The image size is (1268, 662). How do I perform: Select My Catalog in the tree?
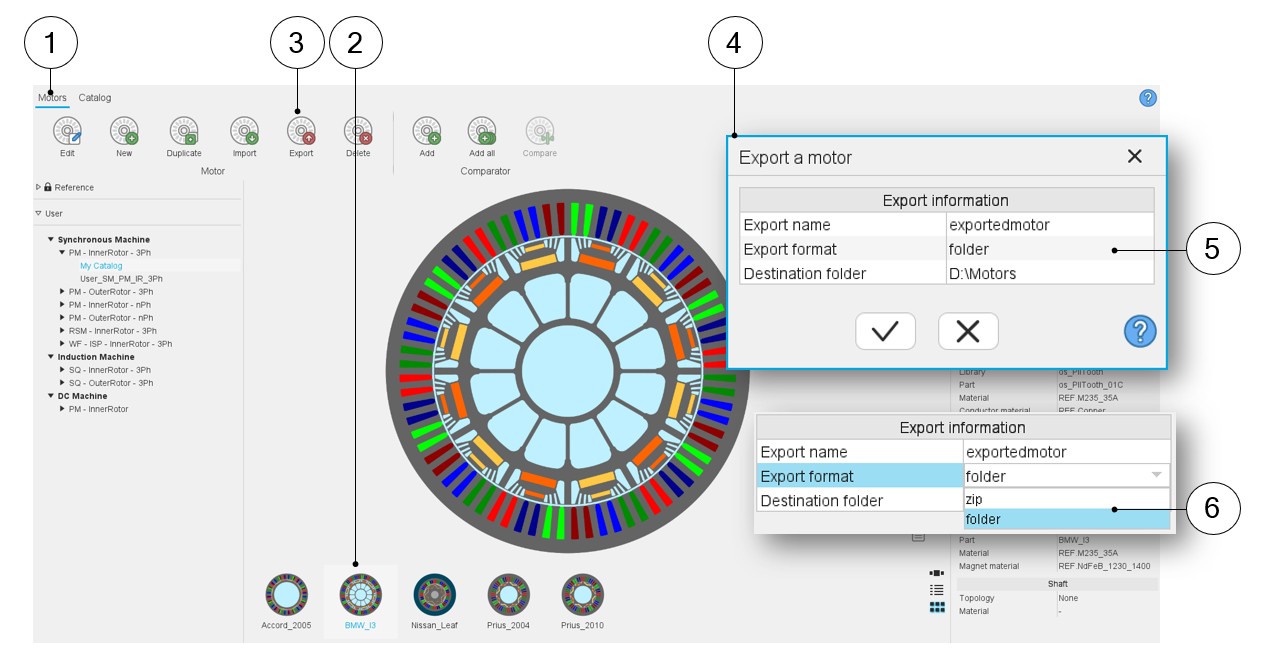(x=101, y=266)
